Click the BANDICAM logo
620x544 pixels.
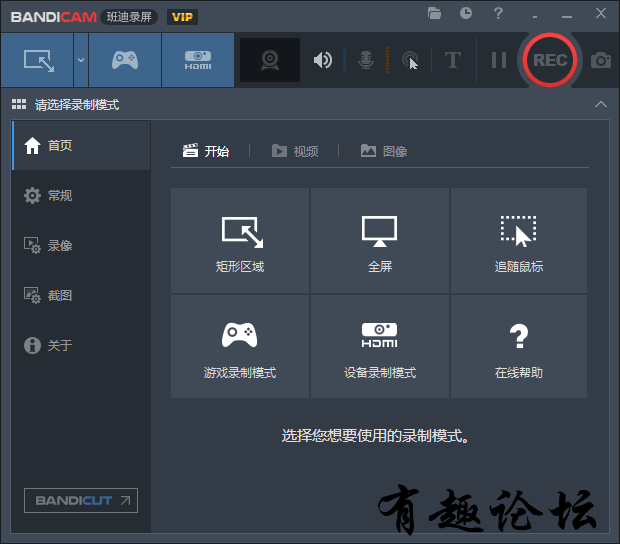[x=54, y=17]
